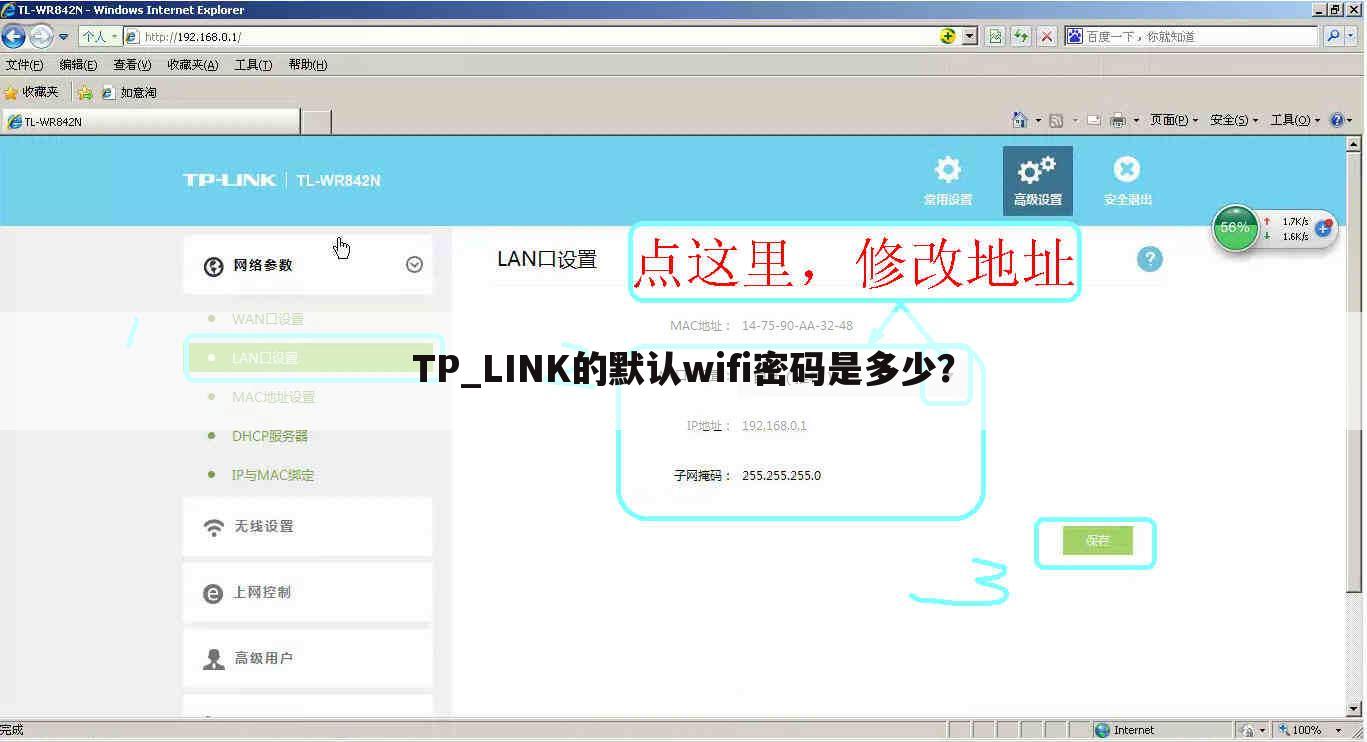Expand the Home button dropdown arrow
This screenshot has width=1367, height=742.
click(1038, 120)
